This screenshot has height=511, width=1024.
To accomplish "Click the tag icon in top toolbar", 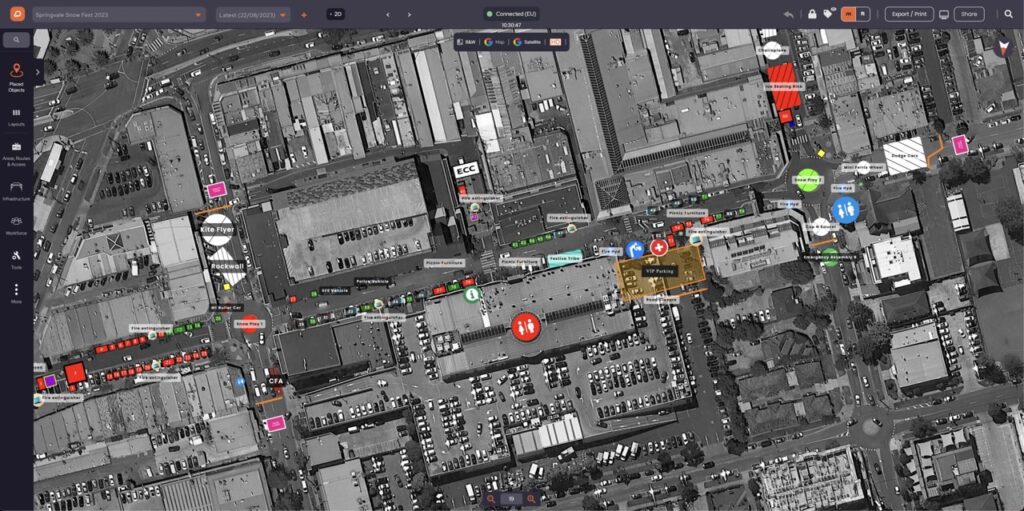I will click(828, 14).
